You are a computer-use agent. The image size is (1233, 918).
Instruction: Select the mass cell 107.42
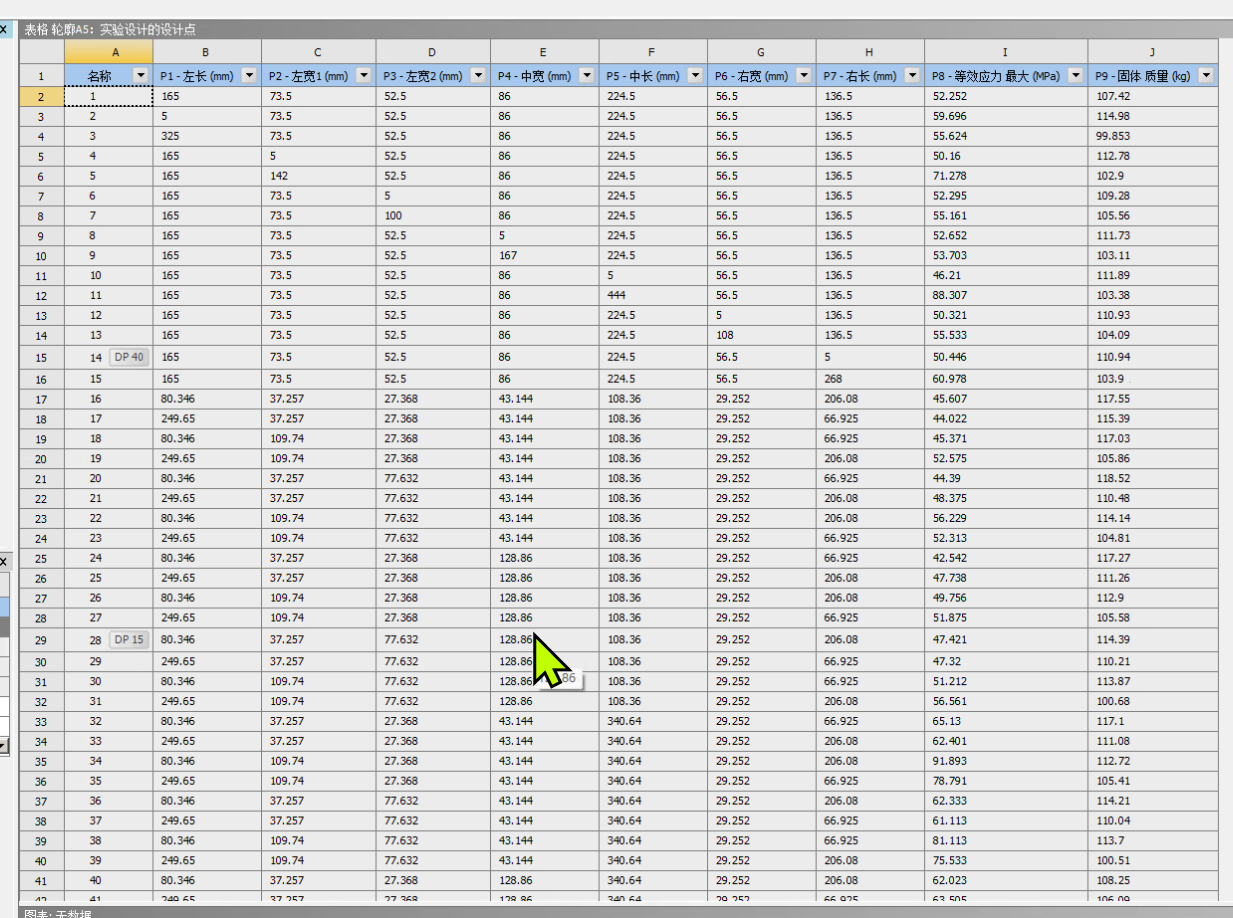[x=1153, y=96]
